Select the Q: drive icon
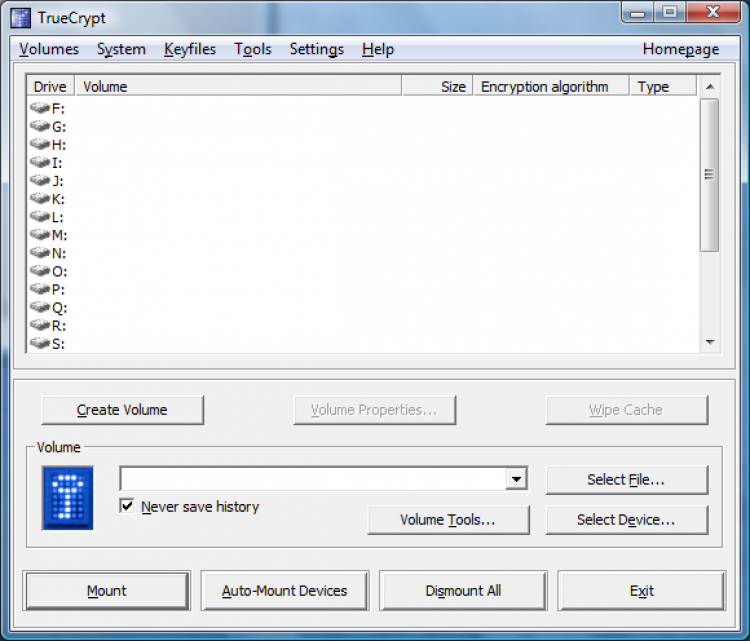750x641 pixels. (40, 307)
